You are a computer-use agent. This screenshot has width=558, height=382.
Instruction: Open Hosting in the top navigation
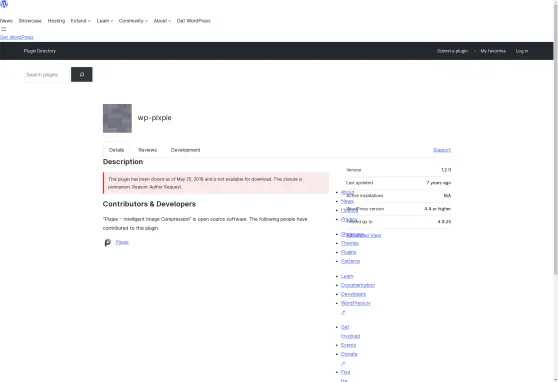[56, 21]
